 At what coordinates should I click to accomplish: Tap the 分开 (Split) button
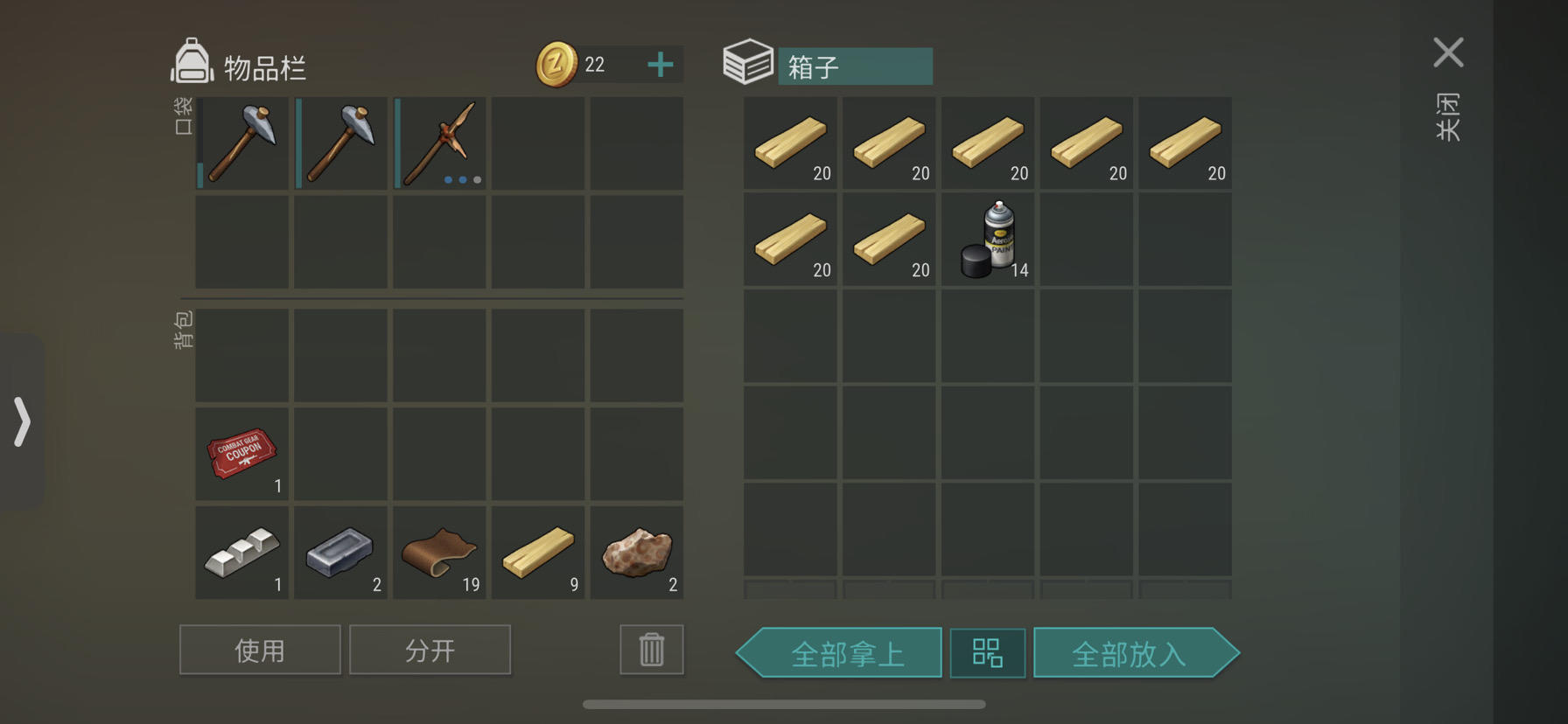[430, 650]
